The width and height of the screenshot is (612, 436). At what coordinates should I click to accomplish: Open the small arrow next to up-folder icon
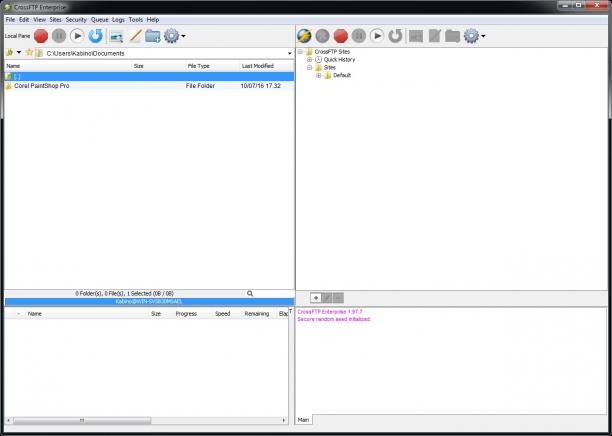point(19,52)
